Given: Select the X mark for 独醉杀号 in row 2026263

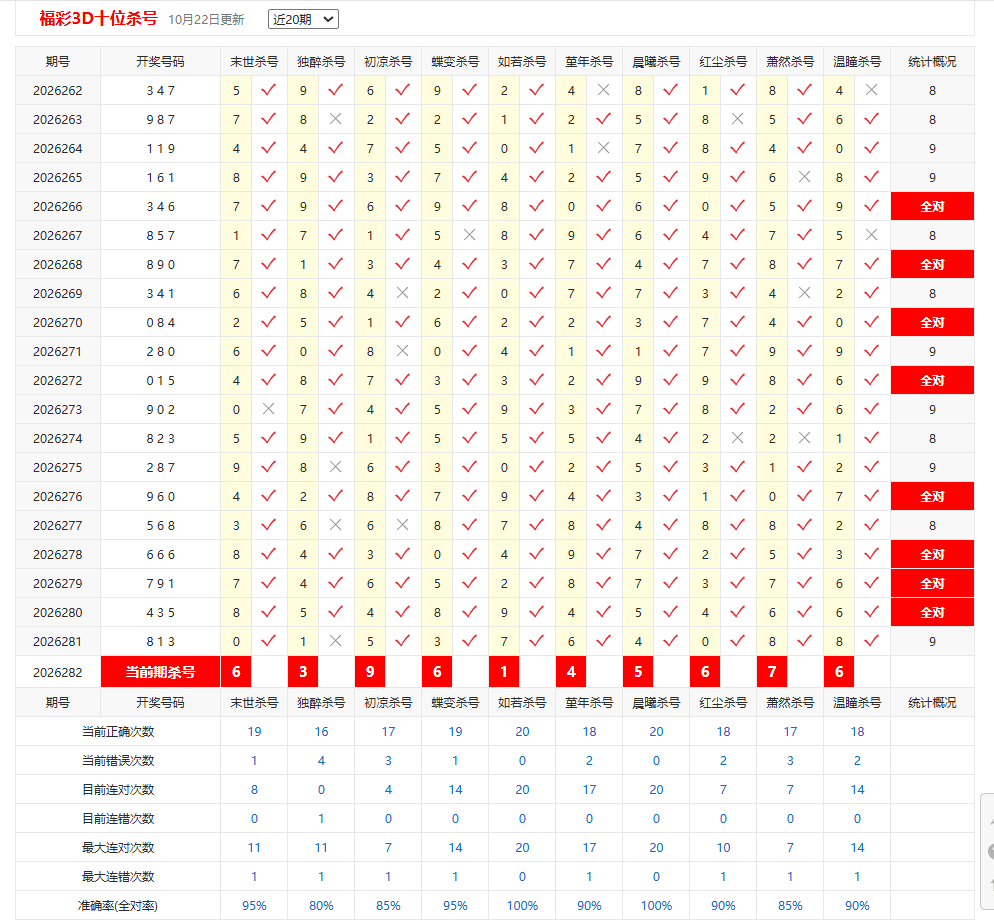Looking at the screenshot, I should [335, 119].
